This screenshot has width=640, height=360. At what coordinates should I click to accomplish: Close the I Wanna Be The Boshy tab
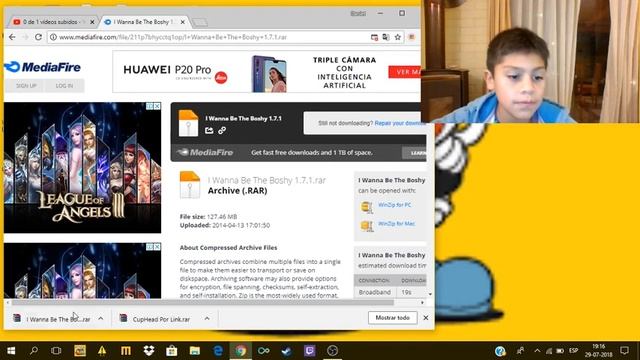click(182, 22)
